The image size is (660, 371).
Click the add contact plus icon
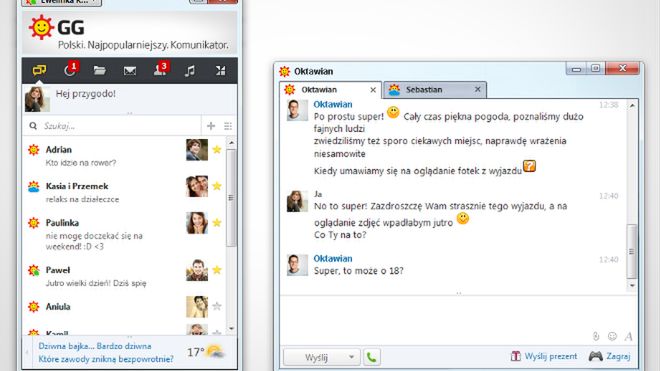pos(211,125)
